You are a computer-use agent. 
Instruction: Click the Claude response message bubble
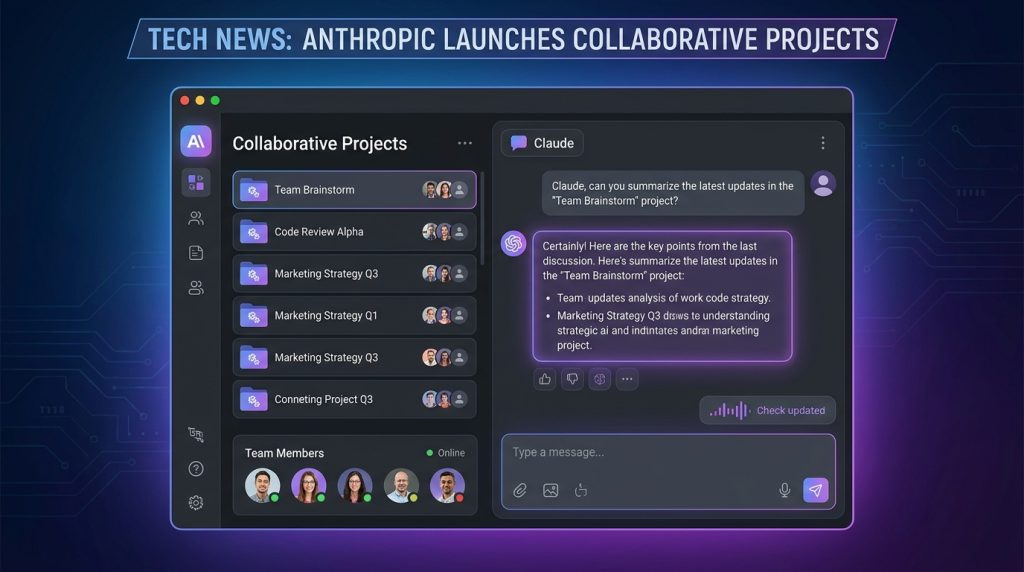(662, 296)
